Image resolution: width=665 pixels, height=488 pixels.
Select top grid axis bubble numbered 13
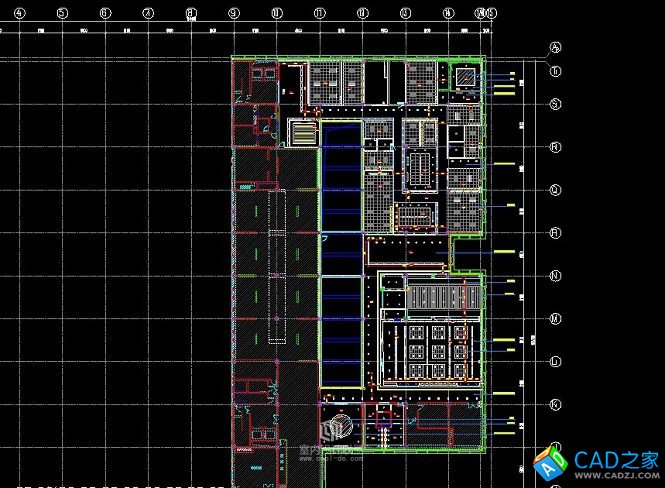[x=405, y=13]
